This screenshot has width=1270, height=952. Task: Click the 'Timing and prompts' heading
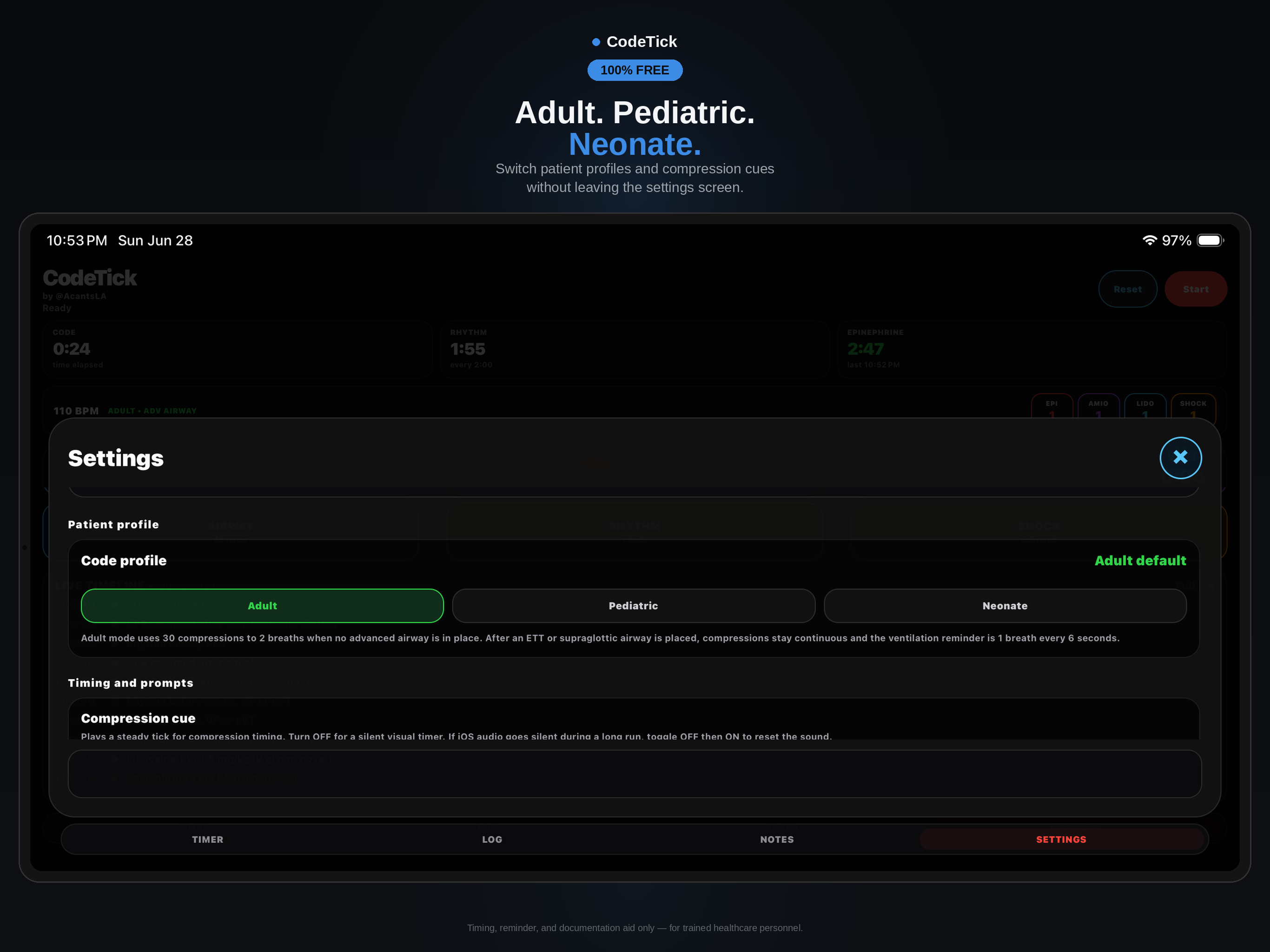coord(130,683)
